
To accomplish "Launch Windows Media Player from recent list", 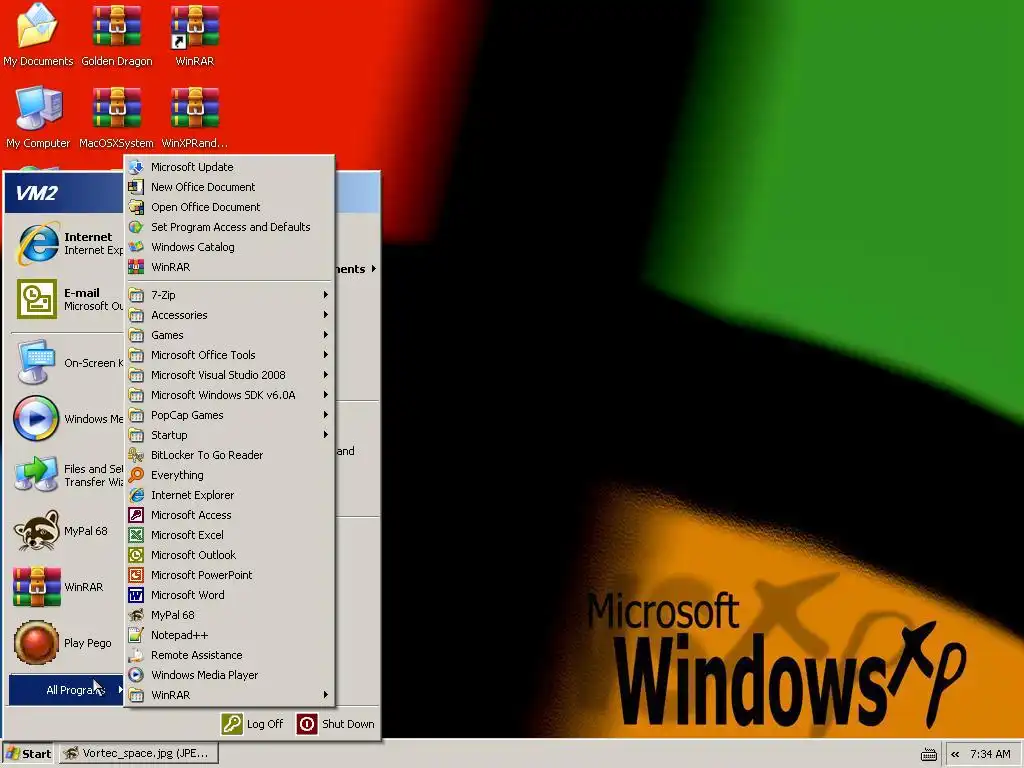I will point(68,419).
